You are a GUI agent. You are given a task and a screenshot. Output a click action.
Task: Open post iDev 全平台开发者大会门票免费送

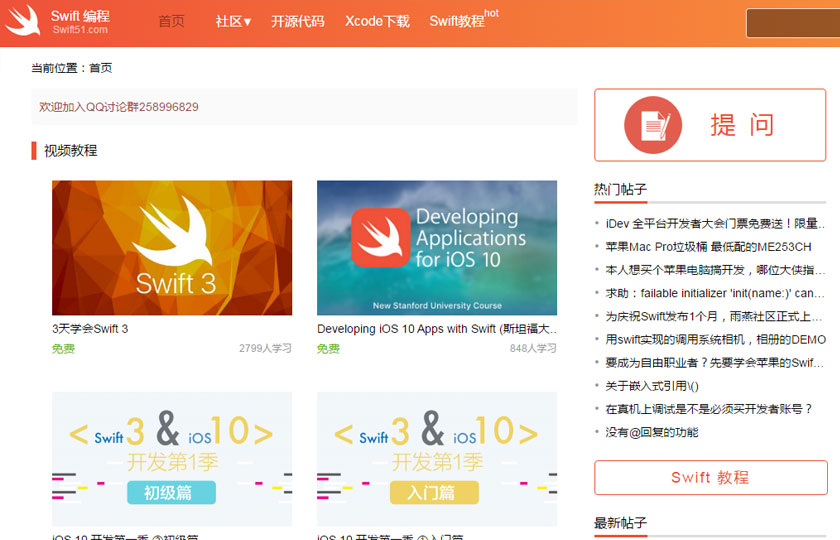[715, 223]
